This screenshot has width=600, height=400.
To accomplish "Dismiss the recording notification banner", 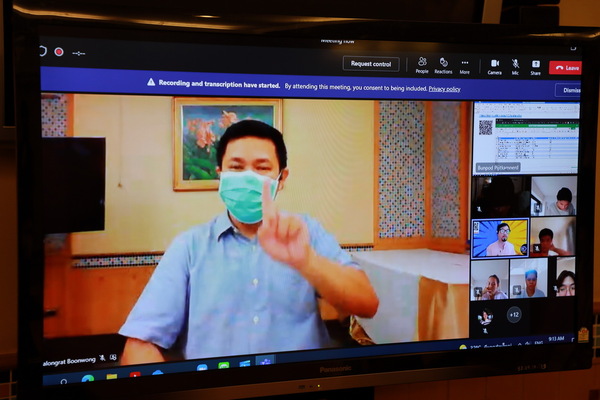I will pos(568,90).
